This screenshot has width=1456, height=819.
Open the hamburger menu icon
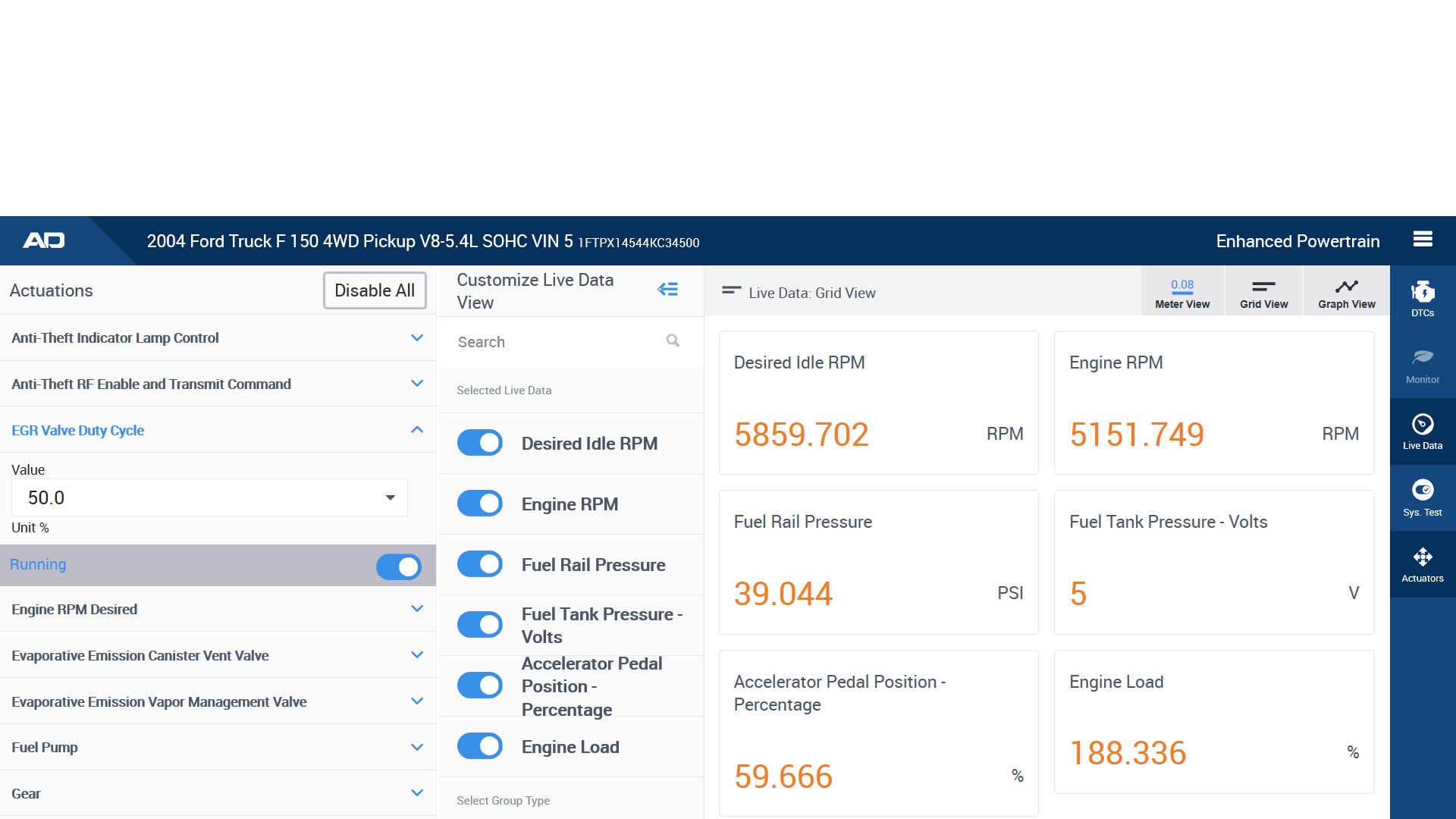pyautogui.click(x=1423, y=240)
